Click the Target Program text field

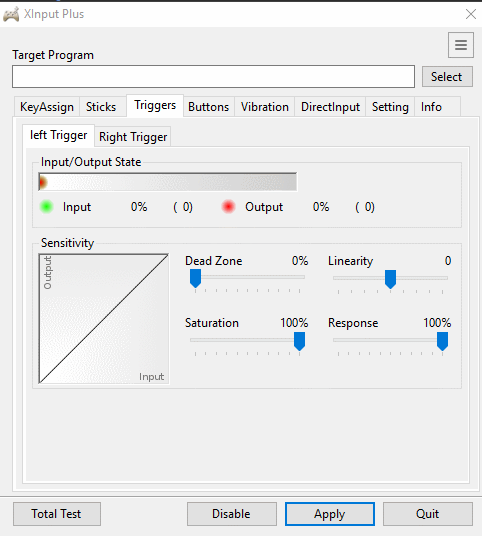(x=213, y=77)
